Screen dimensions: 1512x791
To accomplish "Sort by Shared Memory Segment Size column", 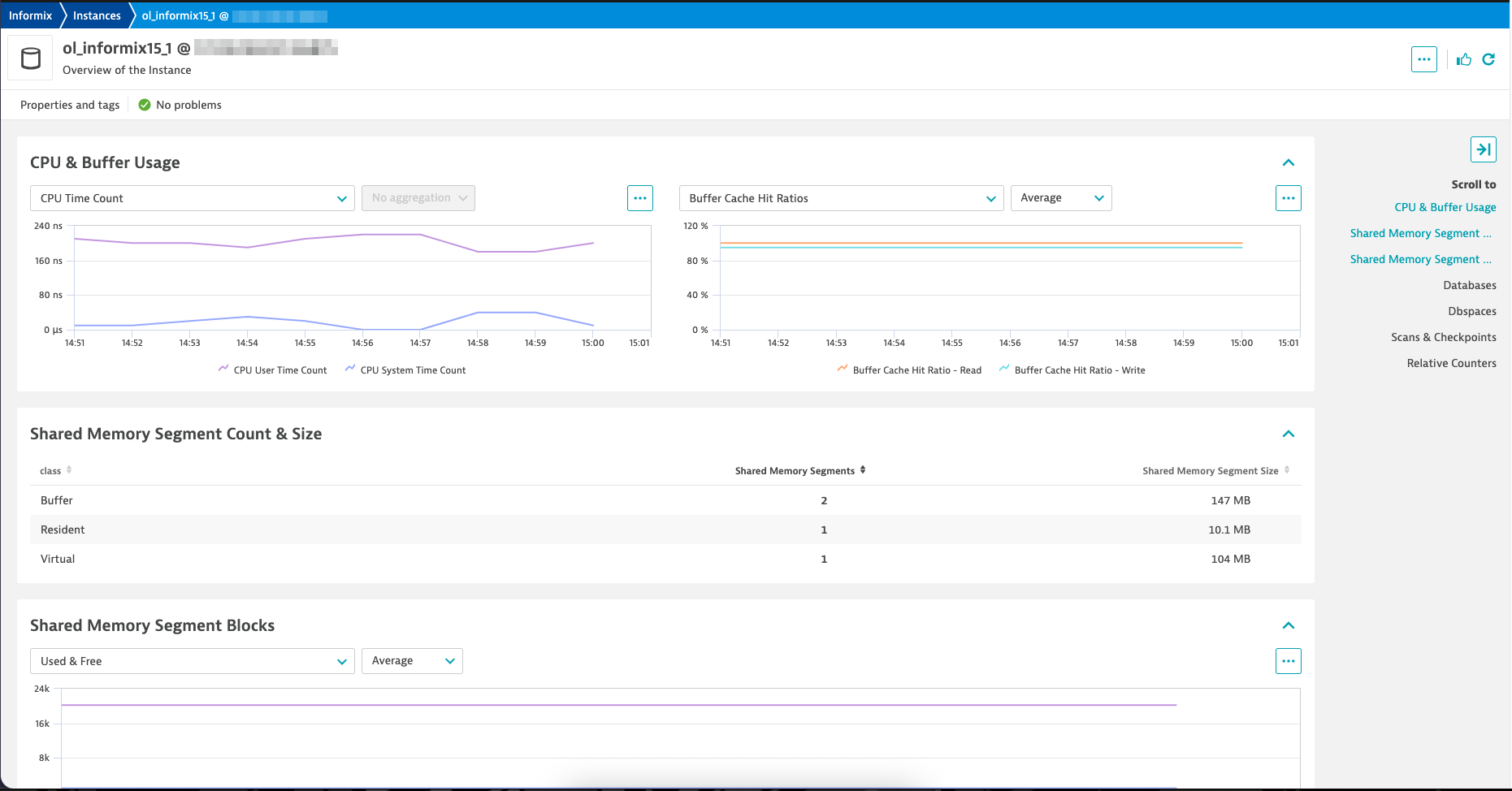I will click(x=1215, y=471).
